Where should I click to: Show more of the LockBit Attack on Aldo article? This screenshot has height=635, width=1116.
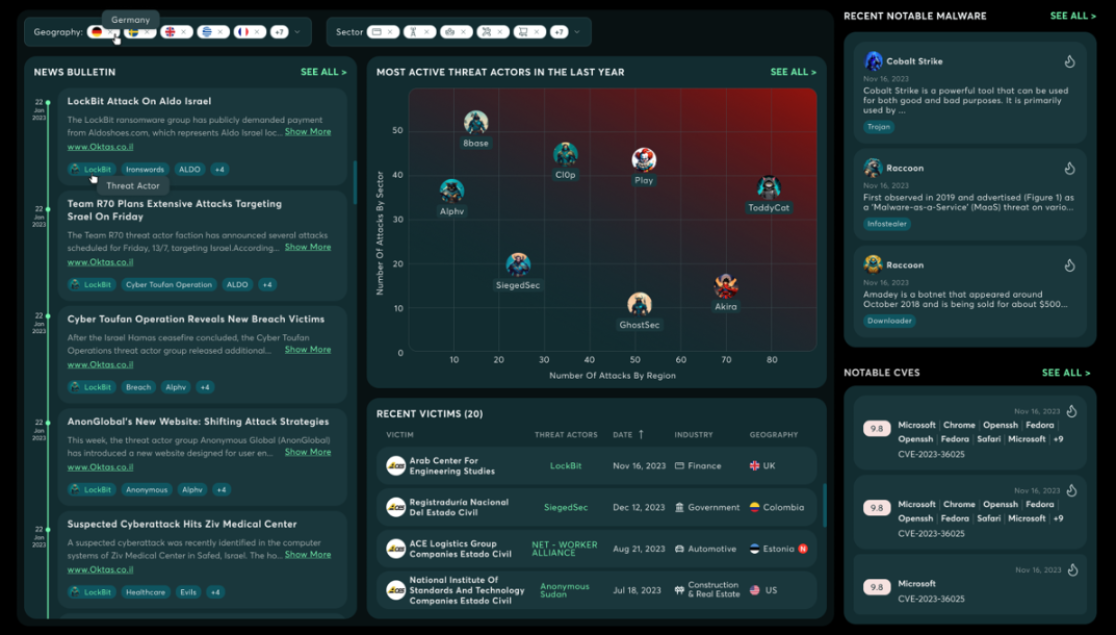coord(307,132)
